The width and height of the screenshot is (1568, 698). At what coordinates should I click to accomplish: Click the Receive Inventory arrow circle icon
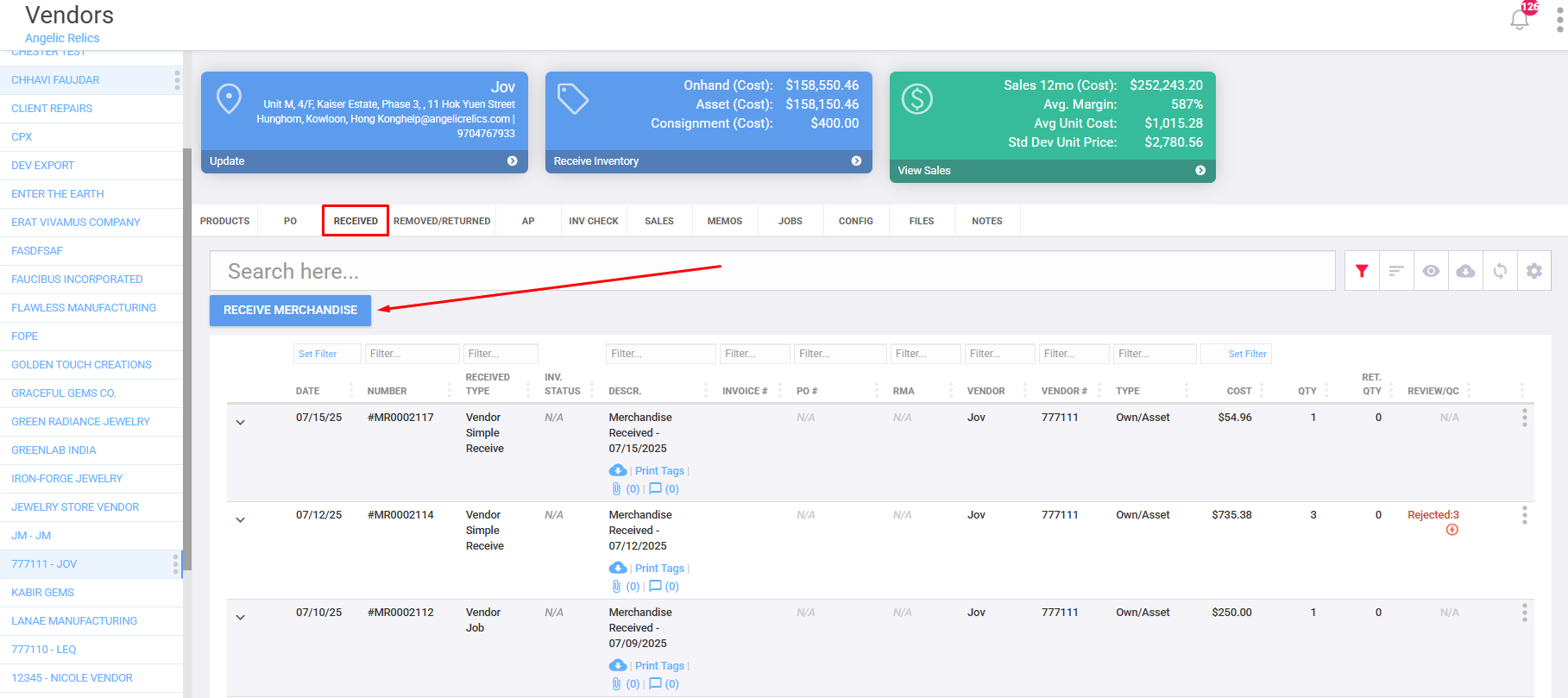click(856, 161)
